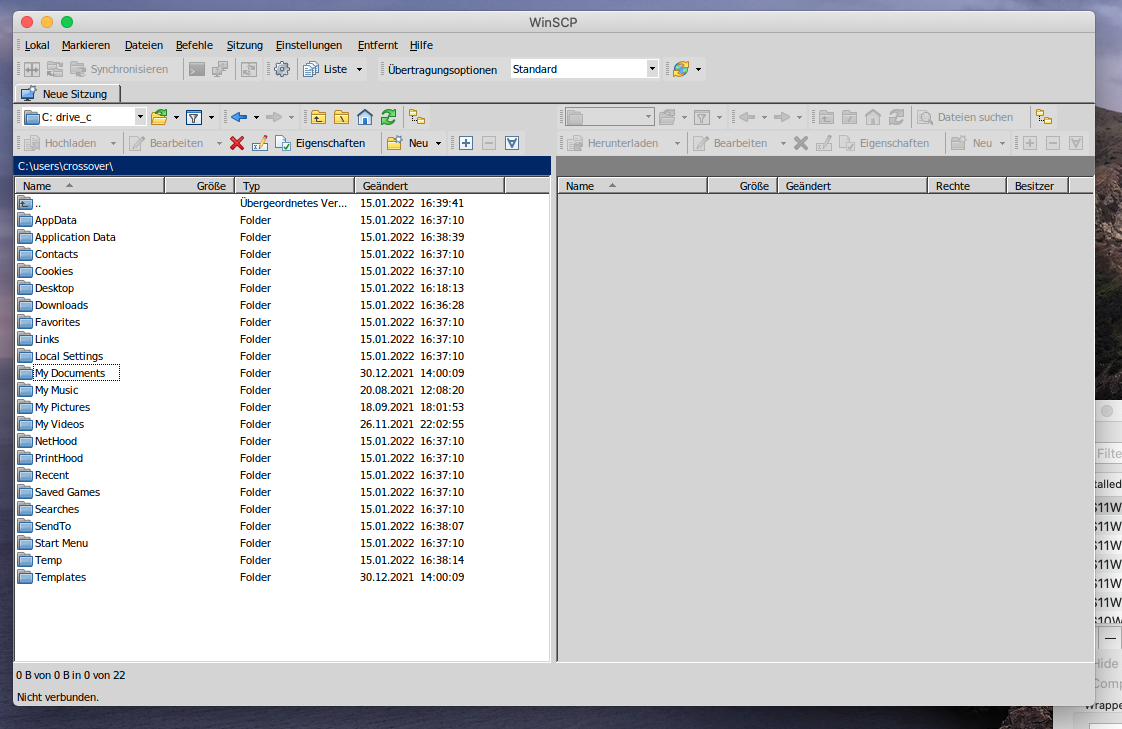
Task: Click the remote refresh icon
Action: click(897, 117)
